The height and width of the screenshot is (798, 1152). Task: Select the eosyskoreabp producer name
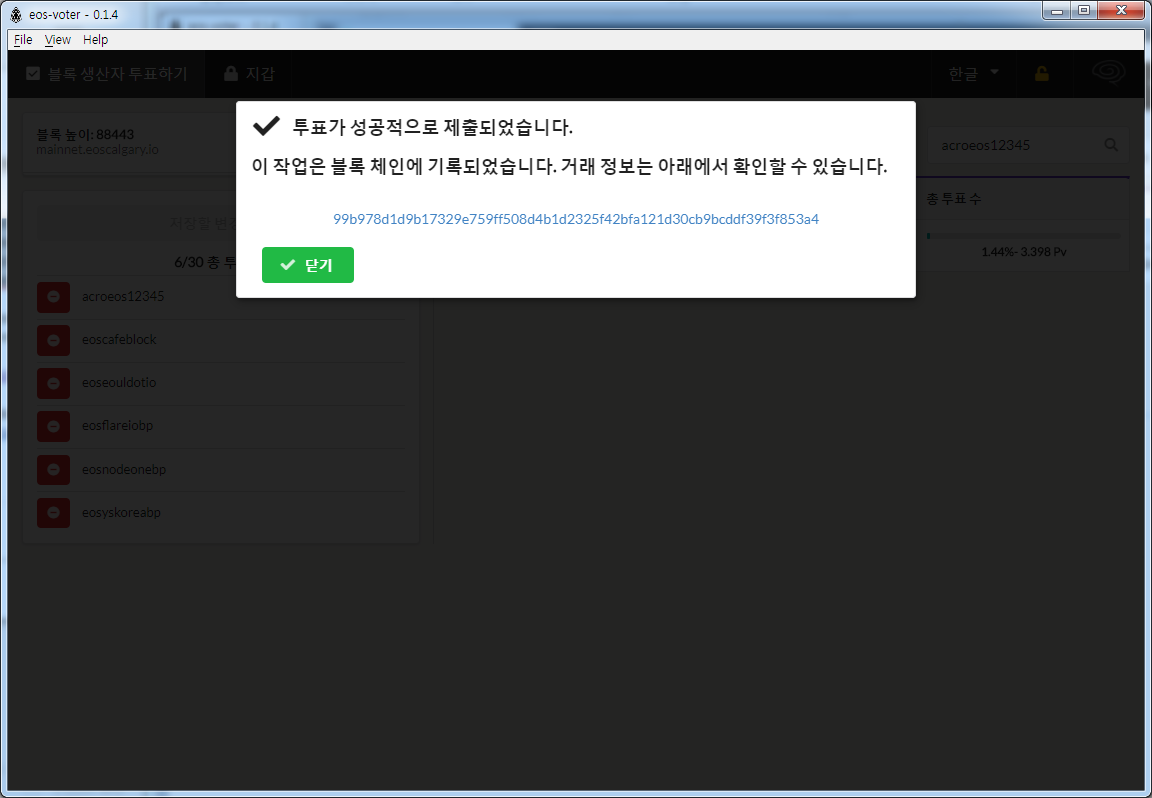point(121,512)
